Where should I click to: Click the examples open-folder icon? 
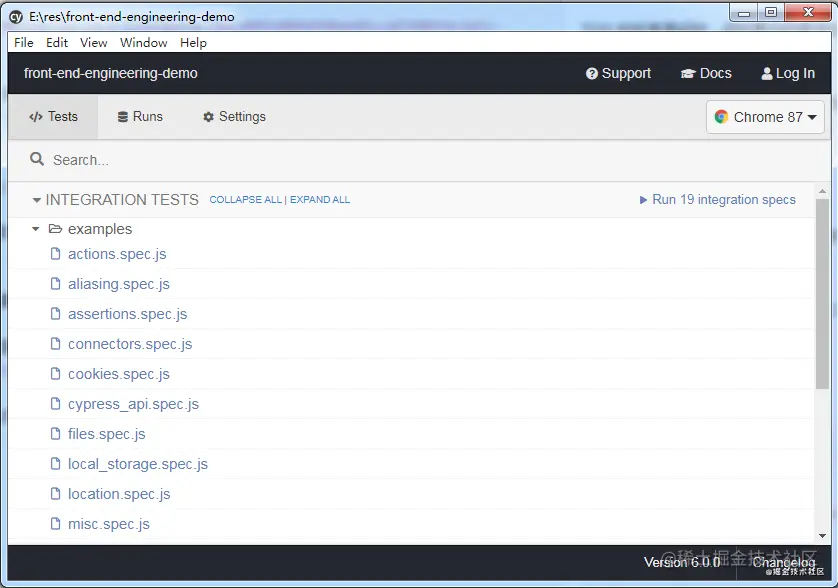click(x=55, y=229)
